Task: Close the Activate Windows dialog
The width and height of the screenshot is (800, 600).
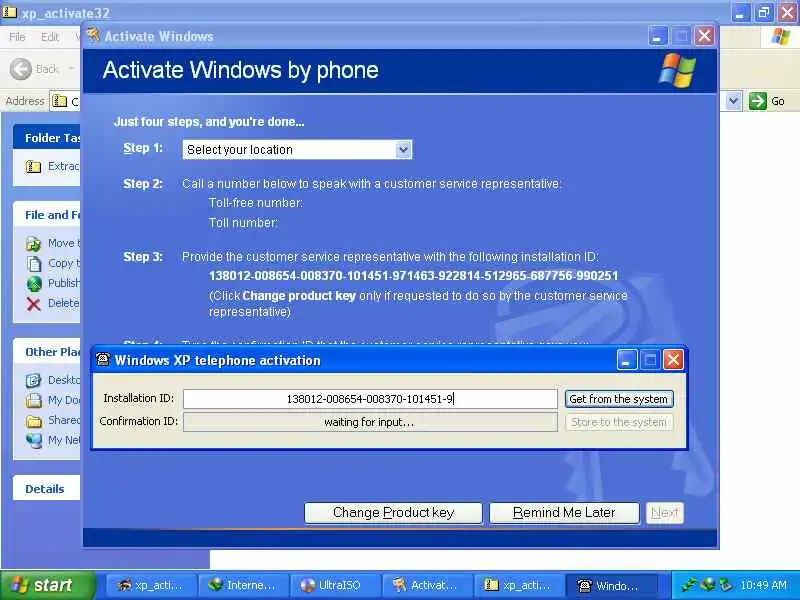Action: click(705, 36)
